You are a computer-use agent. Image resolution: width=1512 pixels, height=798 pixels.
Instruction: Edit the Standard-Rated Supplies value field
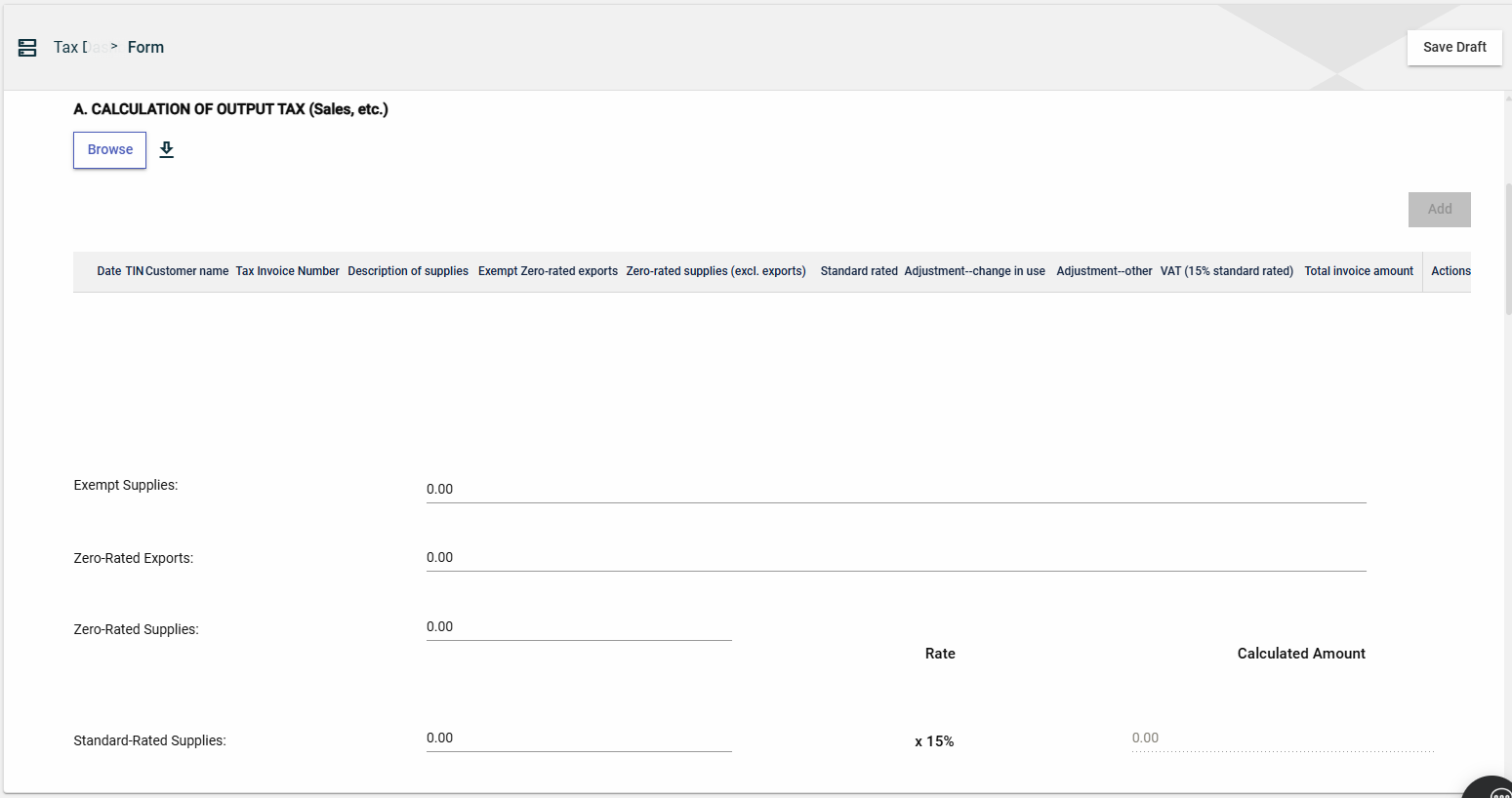(x=578, y=738)
